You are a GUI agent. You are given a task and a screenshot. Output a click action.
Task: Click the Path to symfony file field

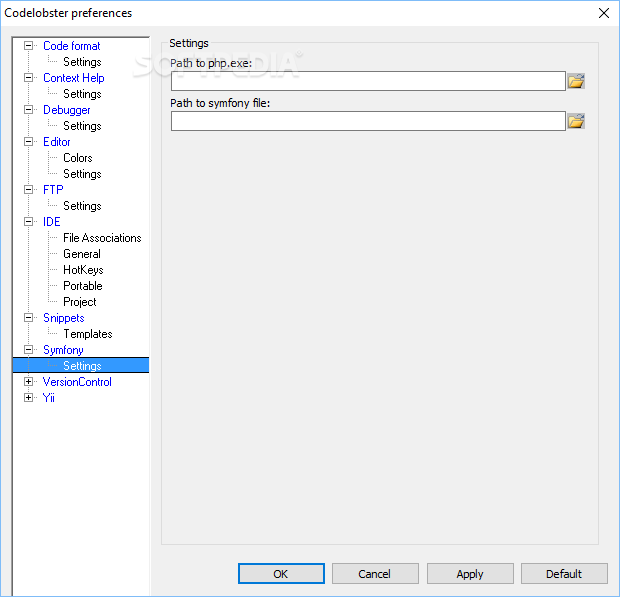(368, 121)
